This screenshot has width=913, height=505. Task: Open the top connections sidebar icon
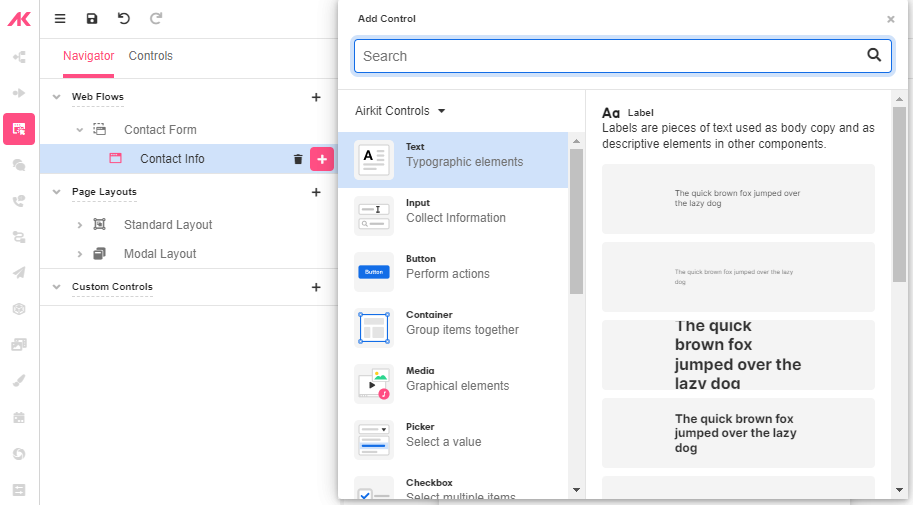(x=19, y=57)
